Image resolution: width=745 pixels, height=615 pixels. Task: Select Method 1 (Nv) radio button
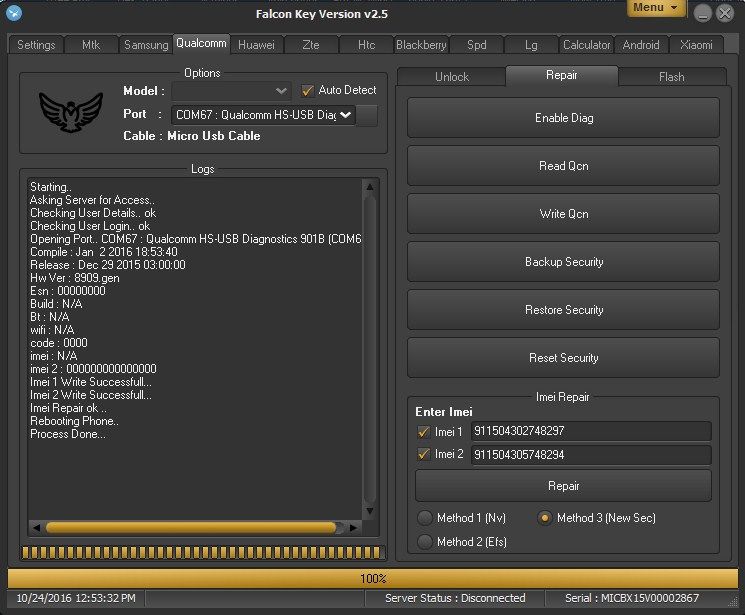tap(424, 518)
